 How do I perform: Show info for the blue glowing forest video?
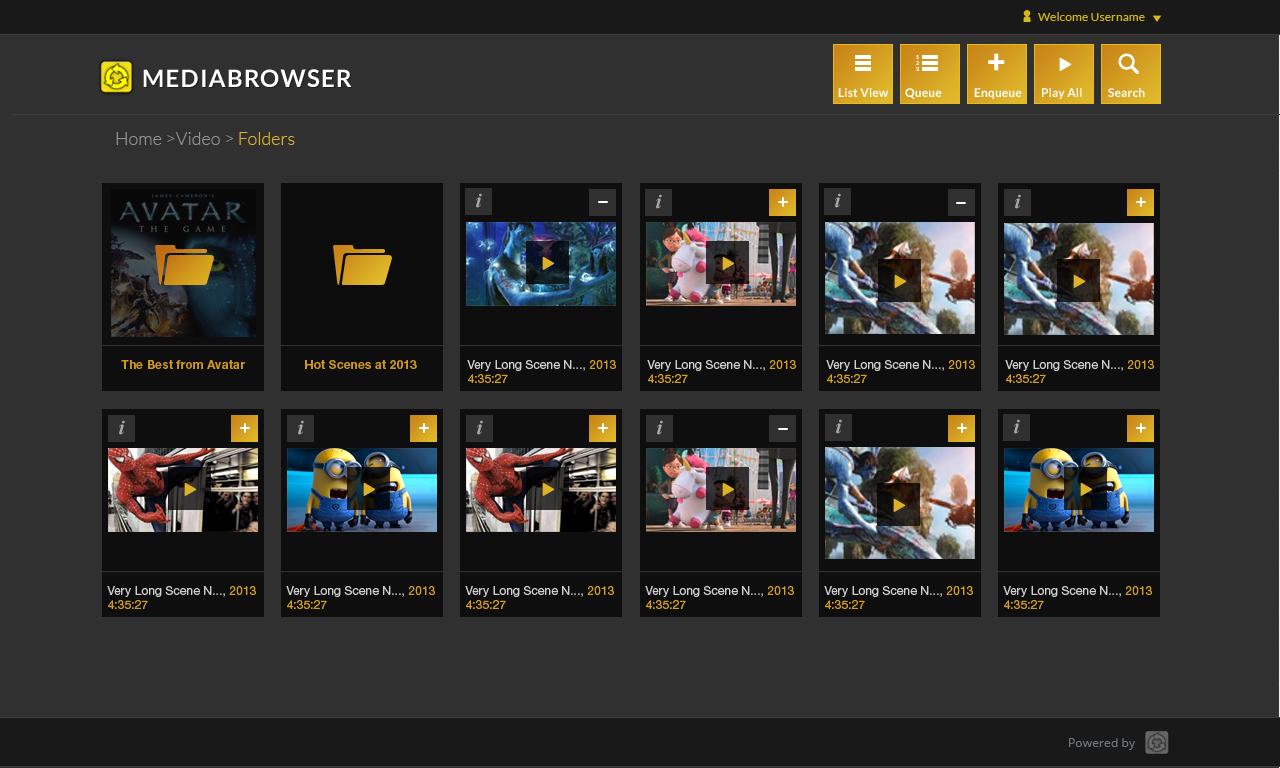[479, 202]
